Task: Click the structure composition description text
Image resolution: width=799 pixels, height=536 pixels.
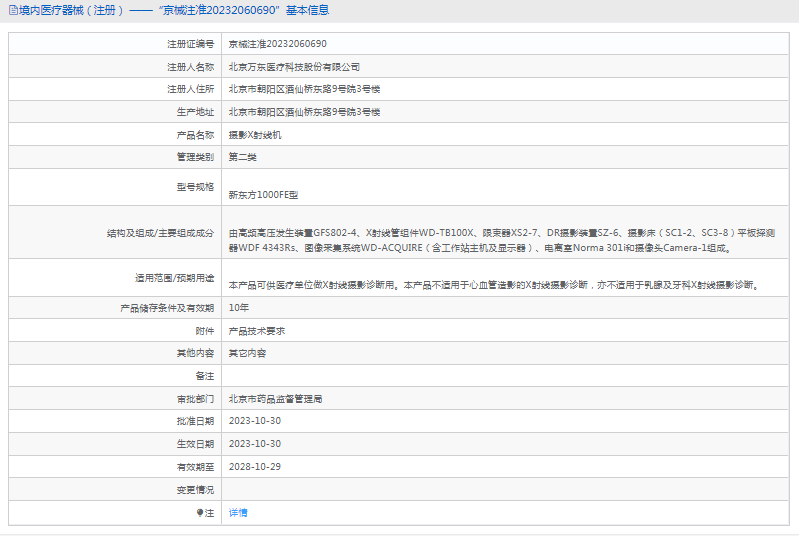Action: [502, 240]
